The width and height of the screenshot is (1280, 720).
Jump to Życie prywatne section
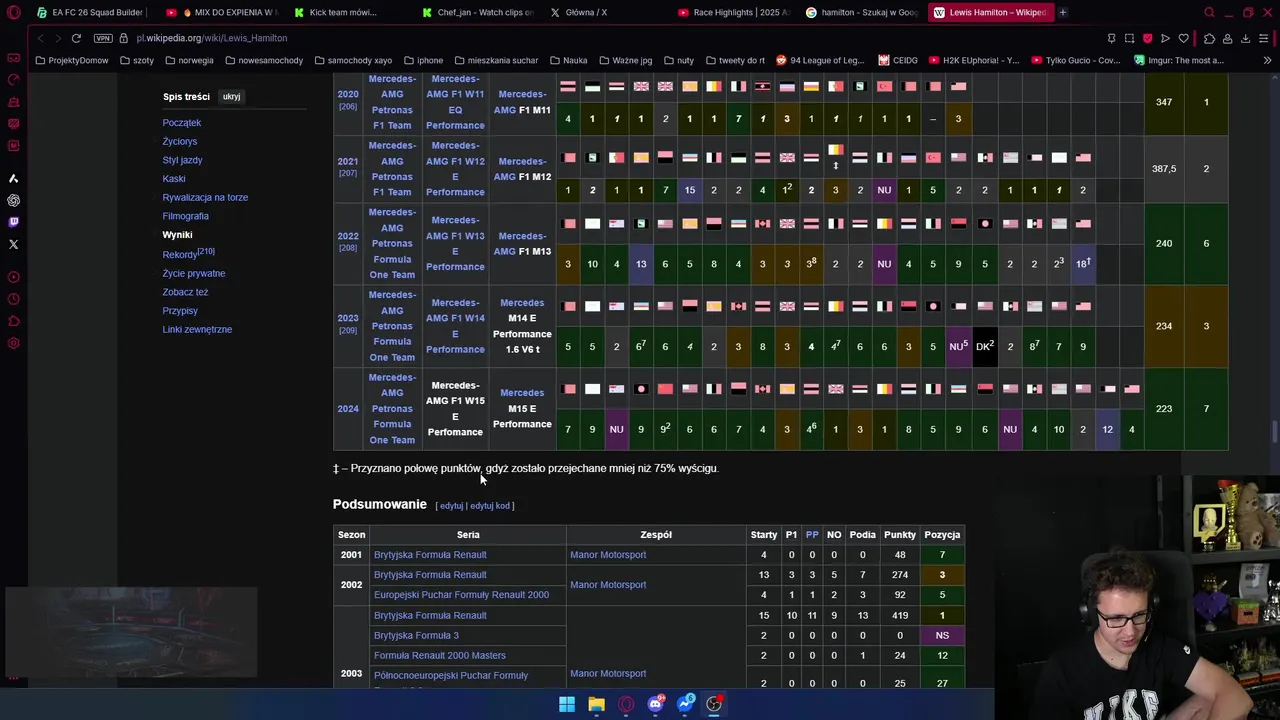click(x=194, y=273)
